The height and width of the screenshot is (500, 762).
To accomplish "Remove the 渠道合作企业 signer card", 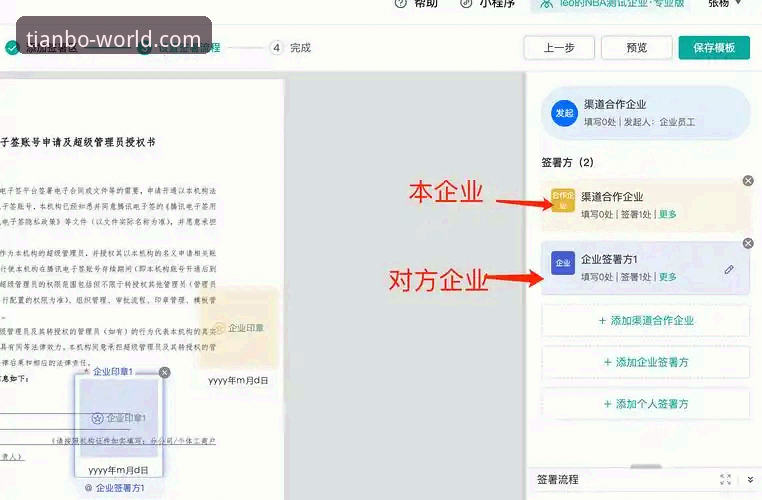I will (x=748, y=181).
